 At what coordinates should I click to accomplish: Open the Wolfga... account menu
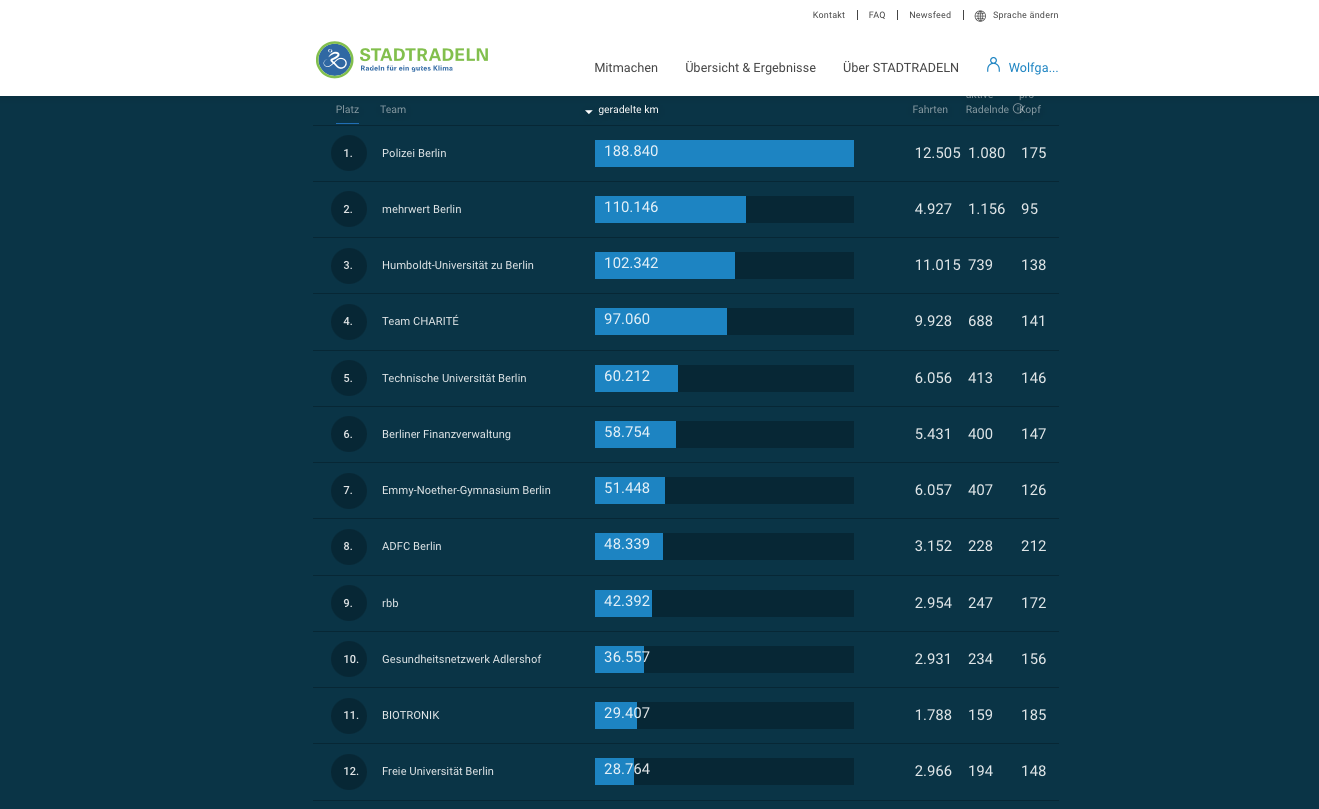[1033, 68]
